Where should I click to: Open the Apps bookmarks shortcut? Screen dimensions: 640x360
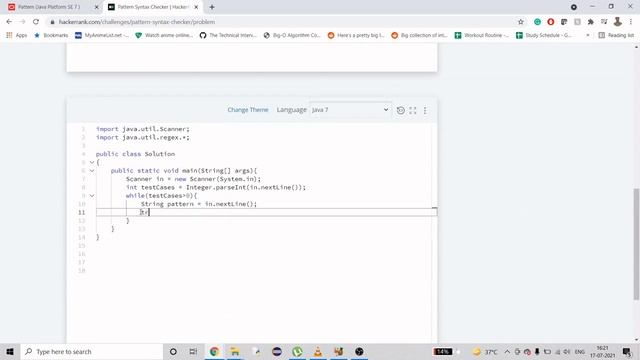[17, 35]
